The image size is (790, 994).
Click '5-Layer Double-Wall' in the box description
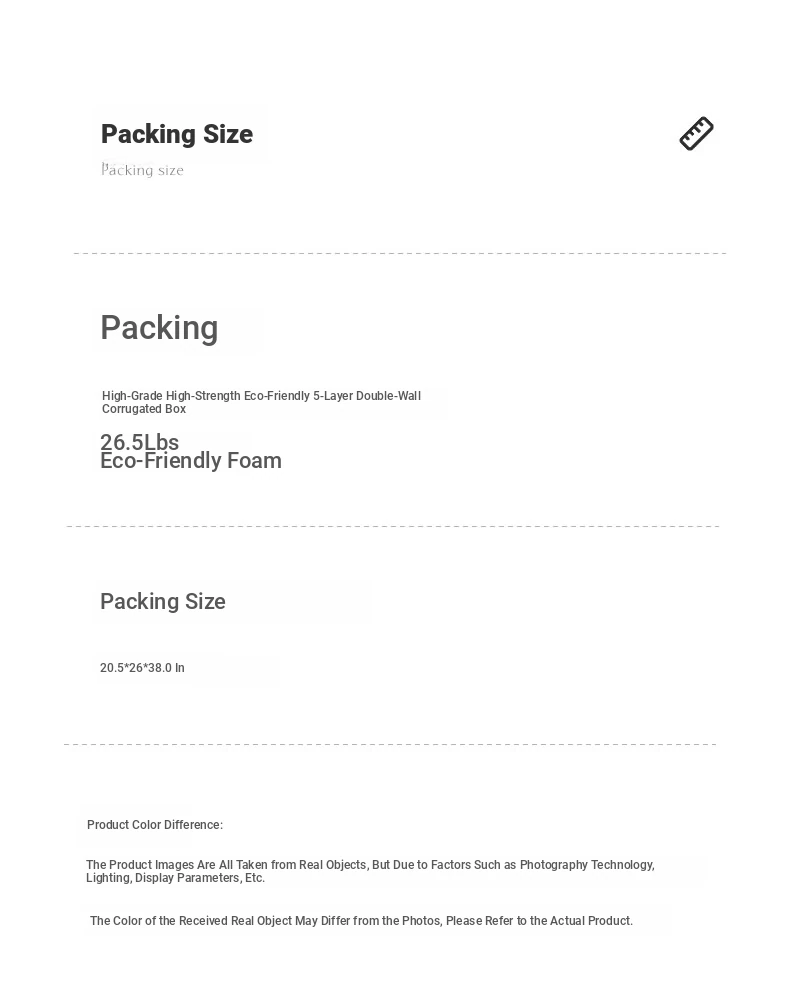coord(366,396)
